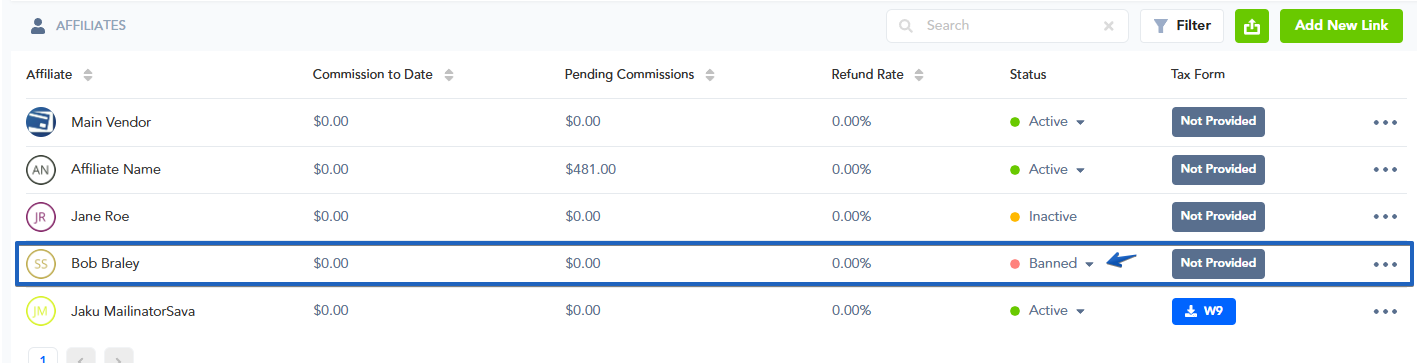Open the Filter options
The image size is (1419, 363).
click(1182, 26)
